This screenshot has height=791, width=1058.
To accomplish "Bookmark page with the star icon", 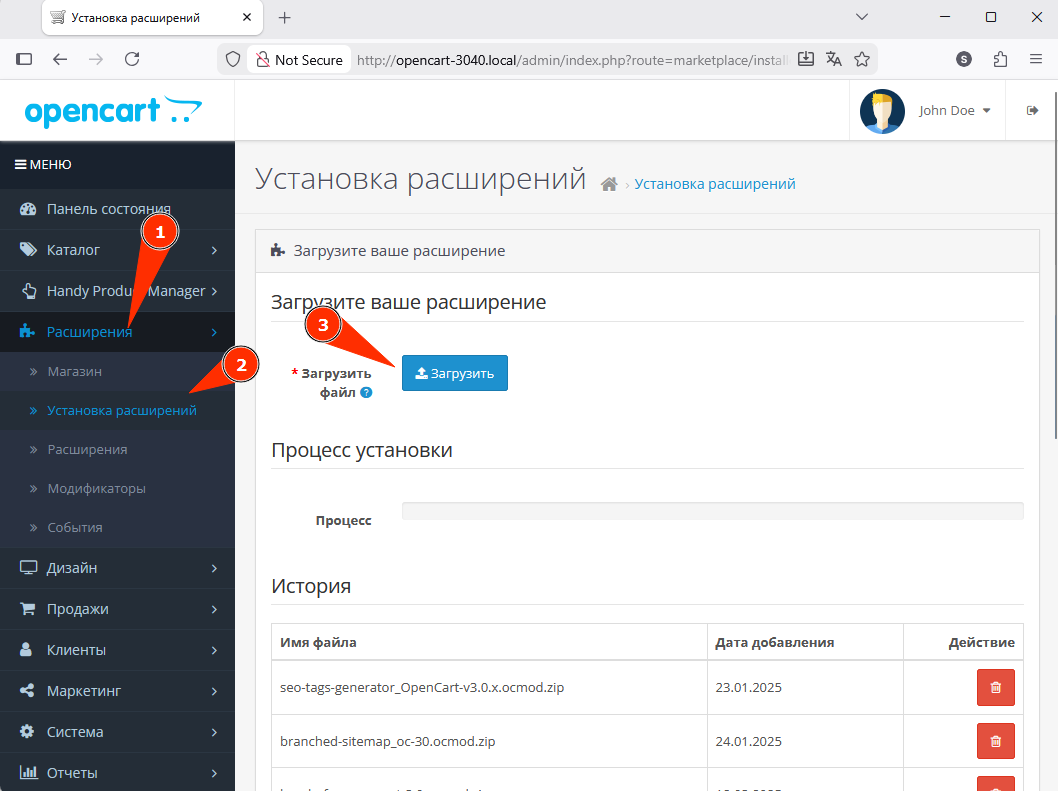I will coord(862,59).
